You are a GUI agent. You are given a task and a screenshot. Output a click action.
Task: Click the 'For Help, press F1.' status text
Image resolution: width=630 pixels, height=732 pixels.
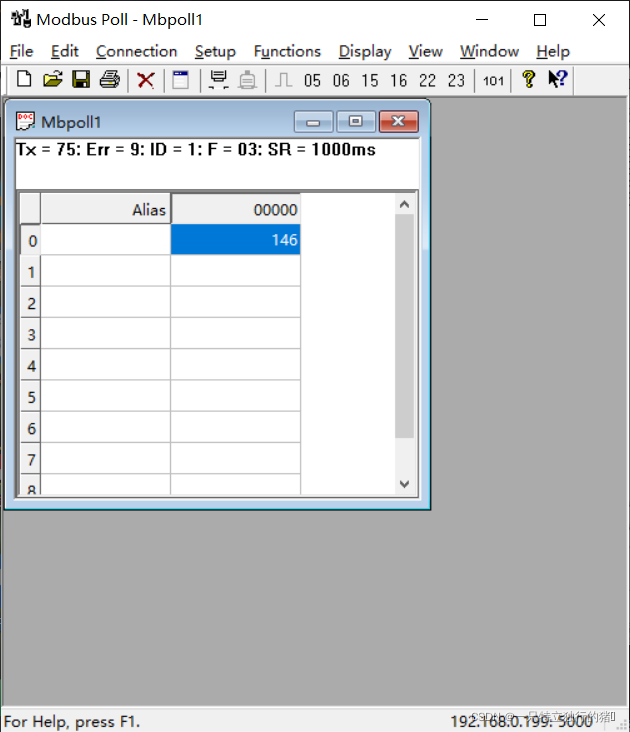coord(72,721)
